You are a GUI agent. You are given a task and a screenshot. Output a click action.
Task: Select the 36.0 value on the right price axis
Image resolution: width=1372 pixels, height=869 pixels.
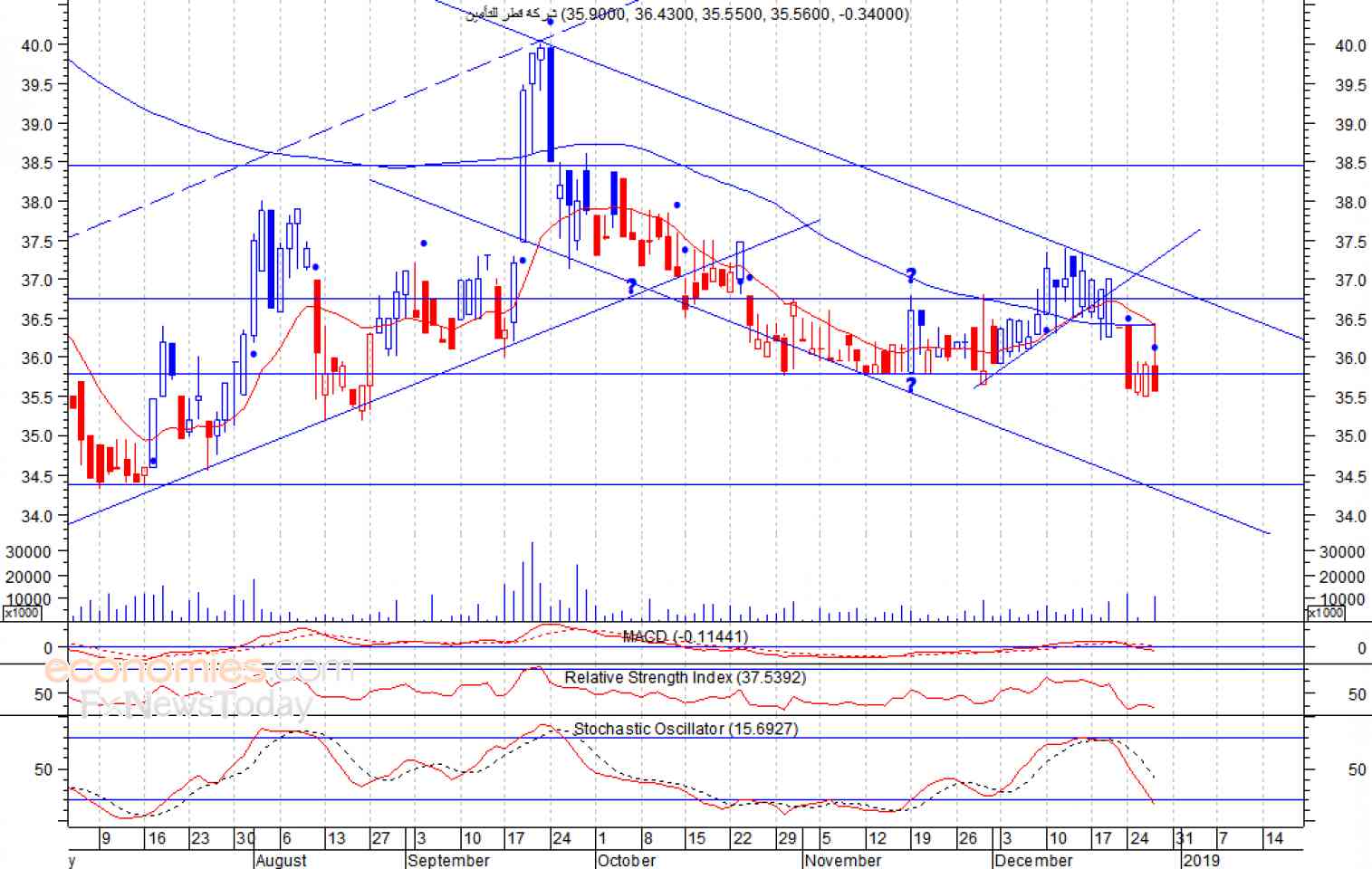pos(1350,358)
